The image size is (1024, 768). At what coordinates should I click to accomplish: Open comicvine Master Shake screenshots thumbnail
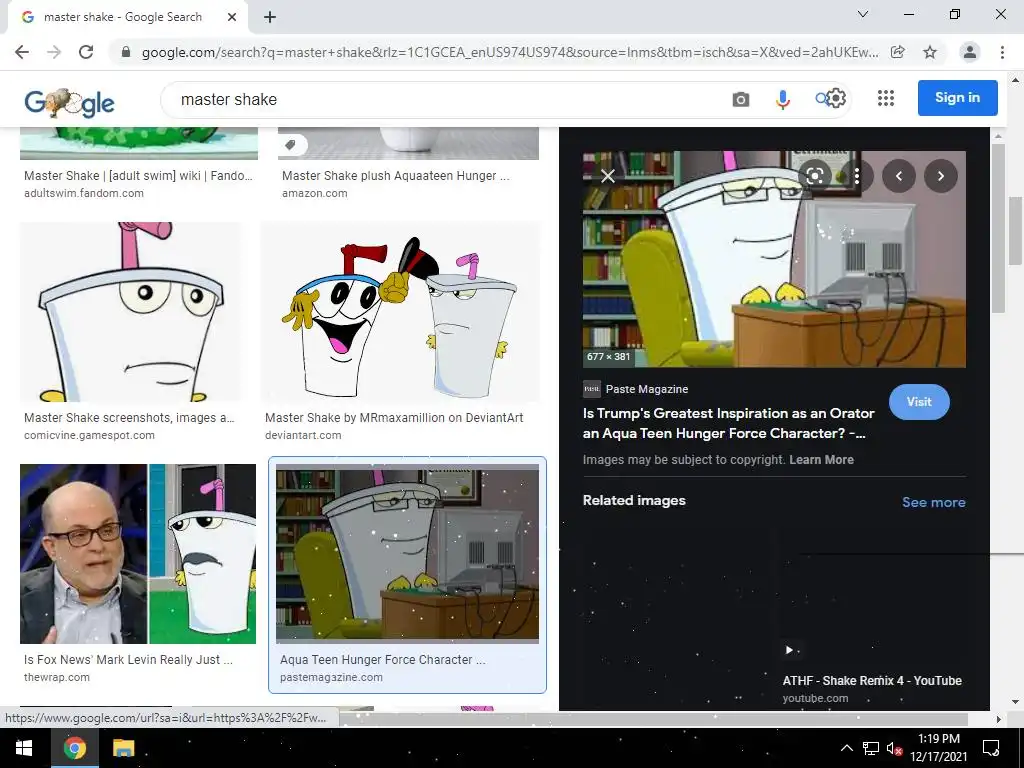click(x=131, y=312)
